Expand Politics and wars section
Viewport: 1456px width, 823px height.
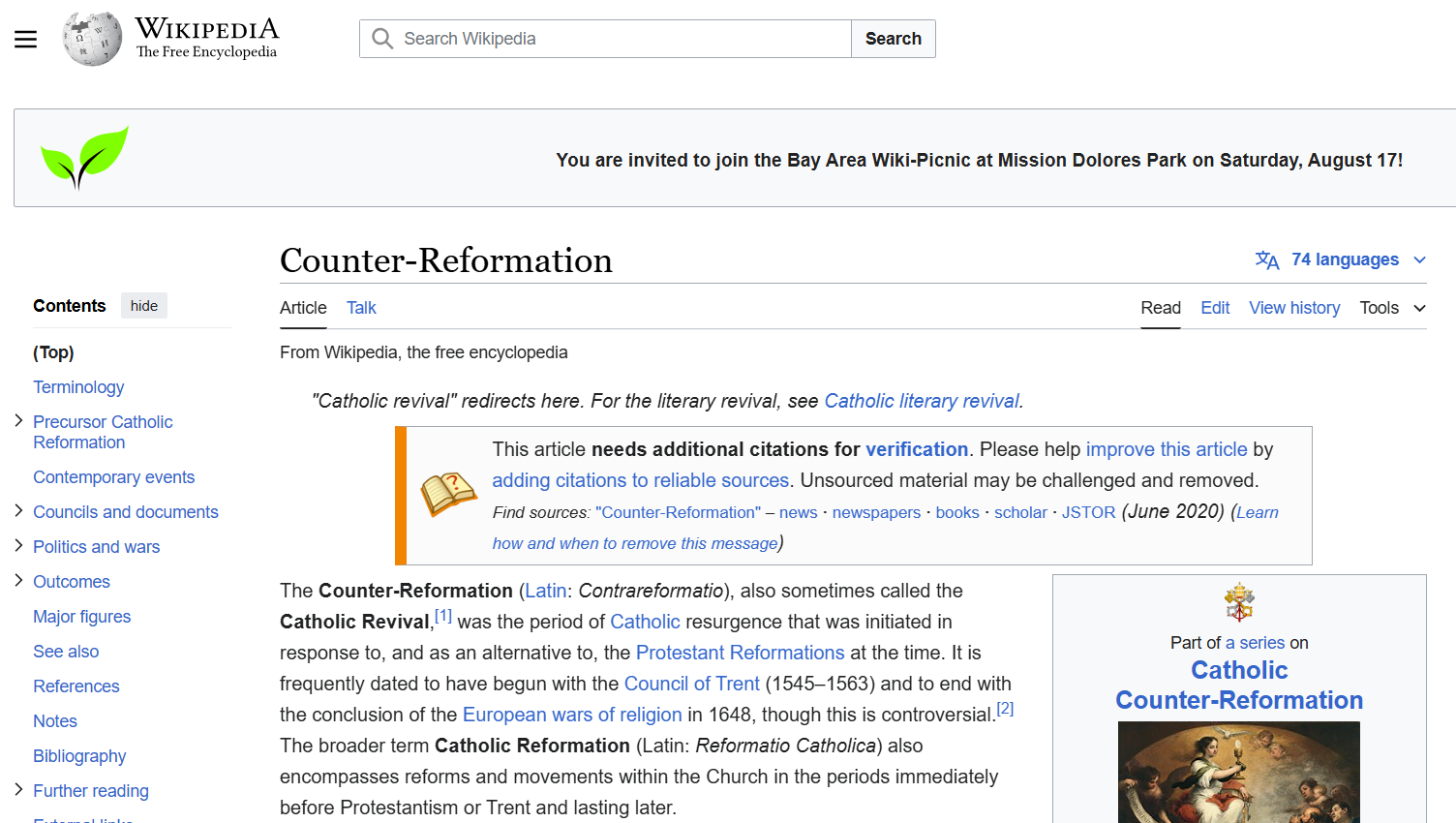(18, 545)
